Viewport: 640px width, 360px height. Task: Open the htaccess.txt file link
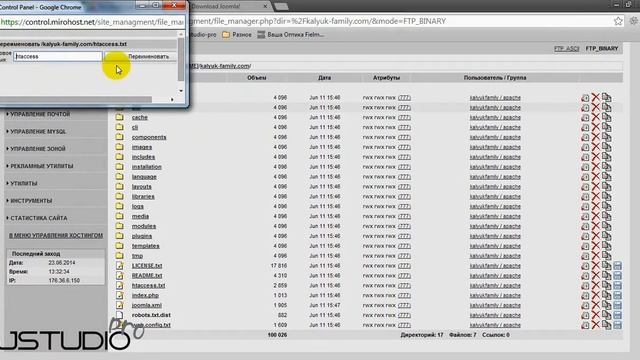point(149,286)
